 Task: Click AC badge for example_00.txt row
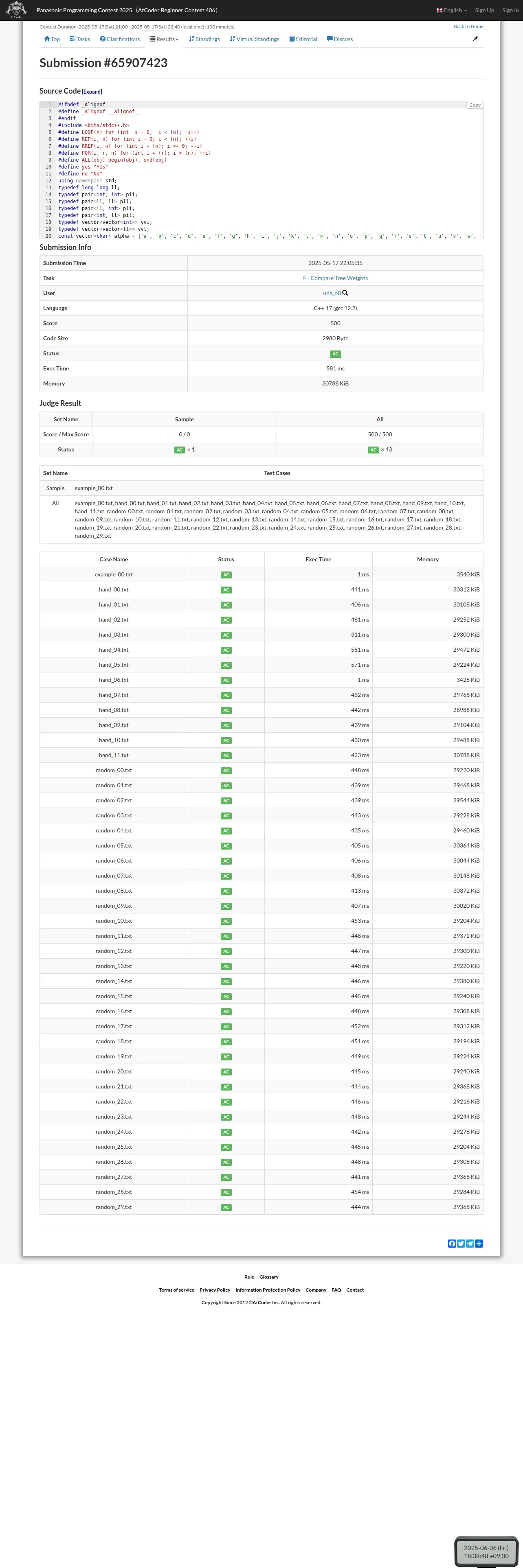(x=226, y=575)
